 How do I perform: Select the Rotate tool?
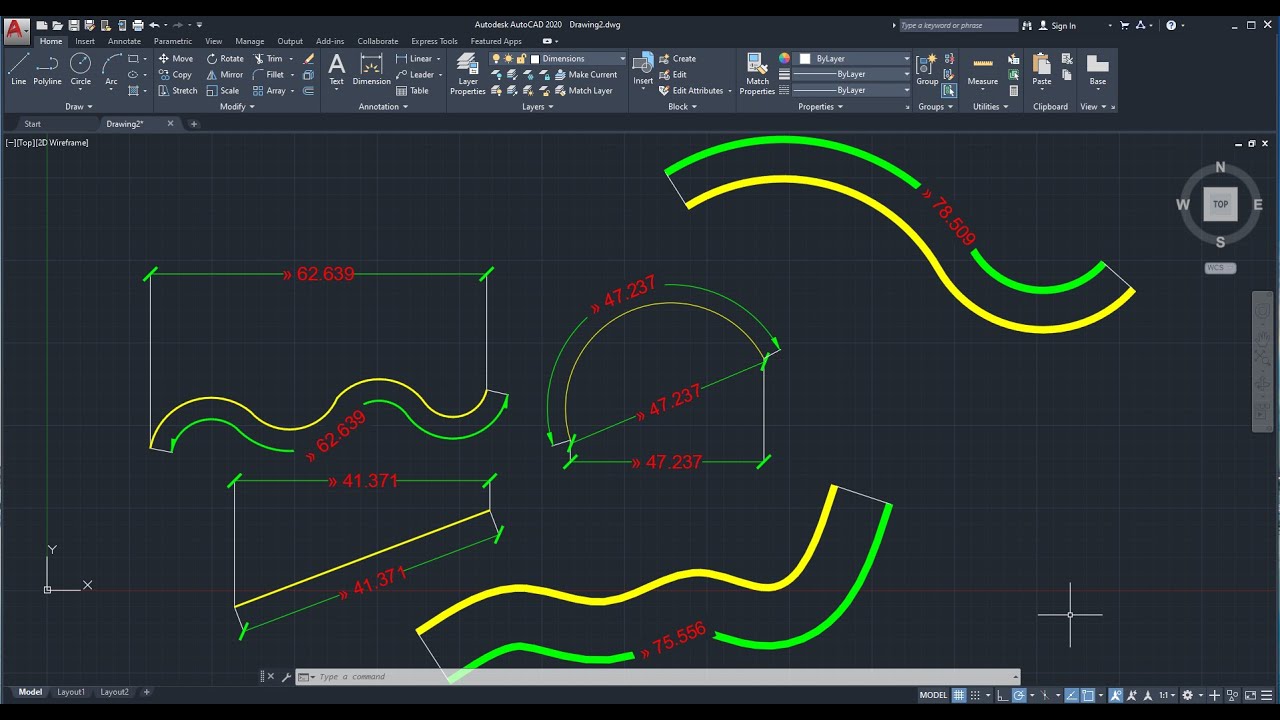pyautogui.click(x=225, y=59)
